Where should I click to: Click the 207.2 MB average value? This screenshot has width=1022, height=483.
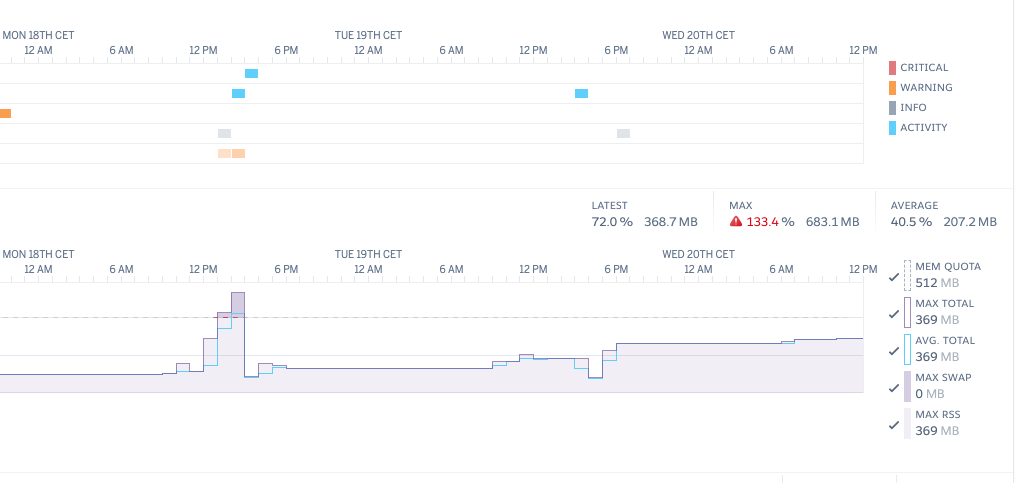click(970, 222)
